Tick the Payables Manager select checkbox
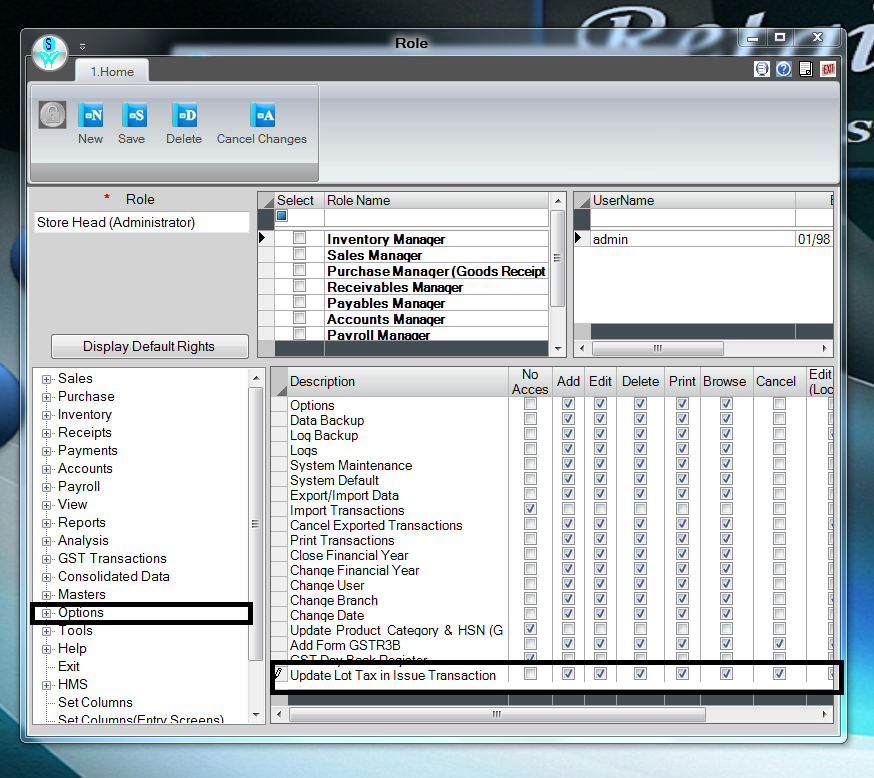Screen dimensions: 874x778 (299, 302)
